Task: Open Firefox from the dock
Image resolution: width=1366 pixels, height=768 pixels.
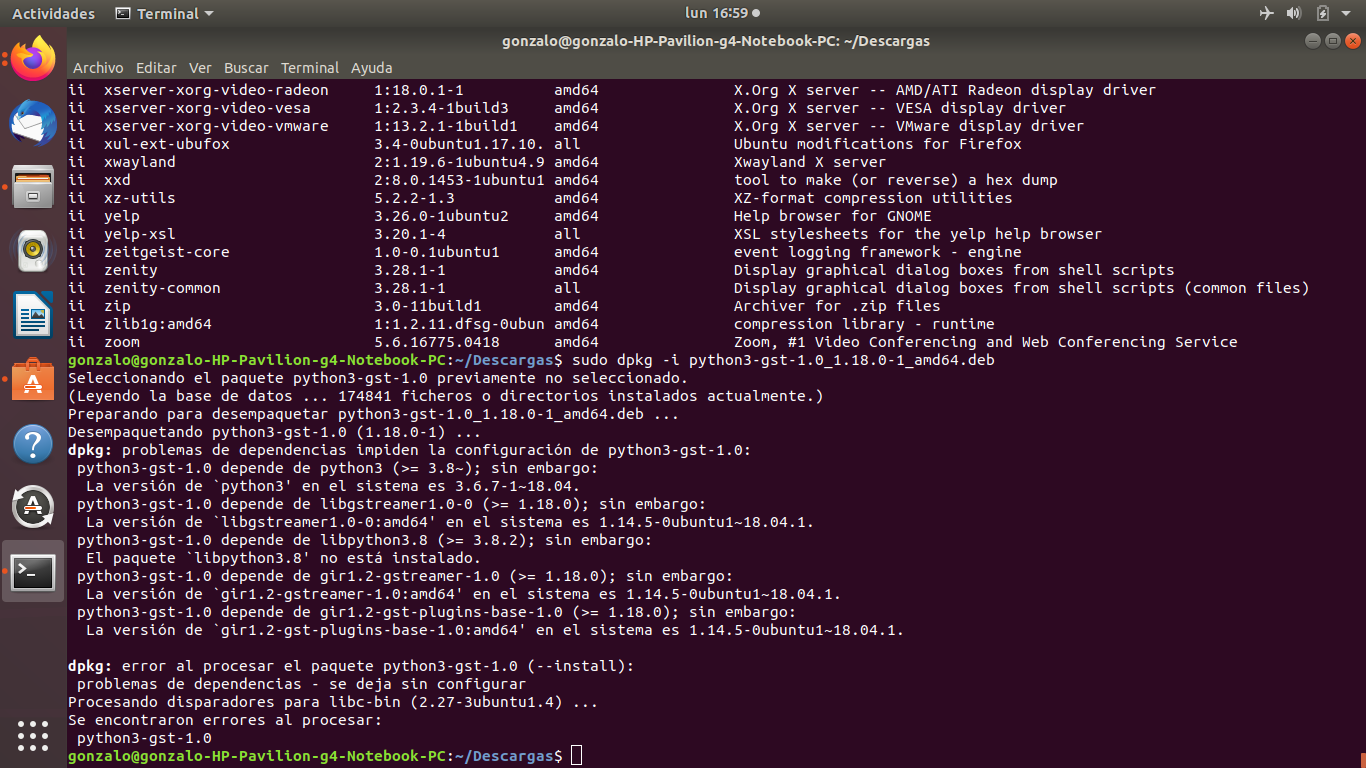Action: [33, 60]
